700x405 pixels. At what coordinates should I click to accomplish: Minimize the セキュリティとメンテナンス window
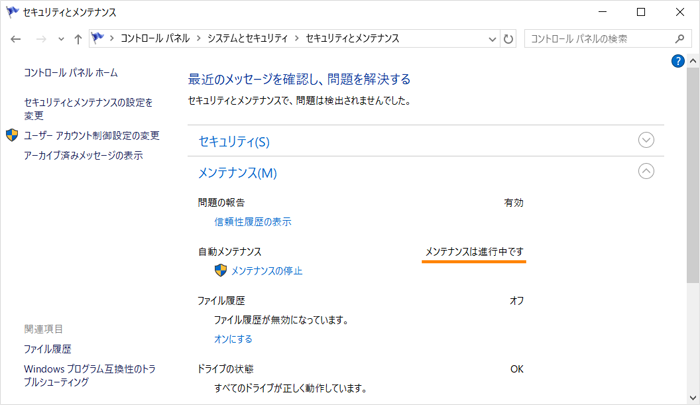pos(603,12)
